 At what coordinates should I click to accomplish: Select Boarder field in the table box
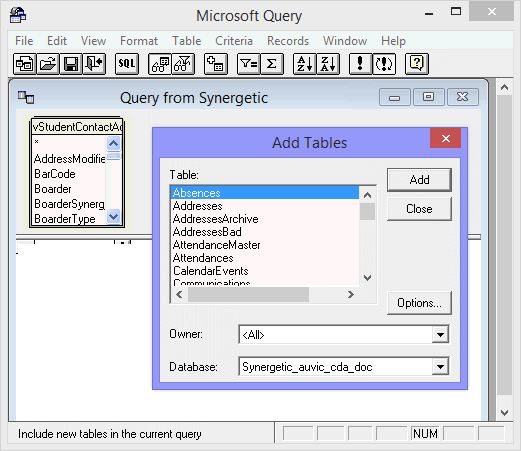tap(69, 189)
